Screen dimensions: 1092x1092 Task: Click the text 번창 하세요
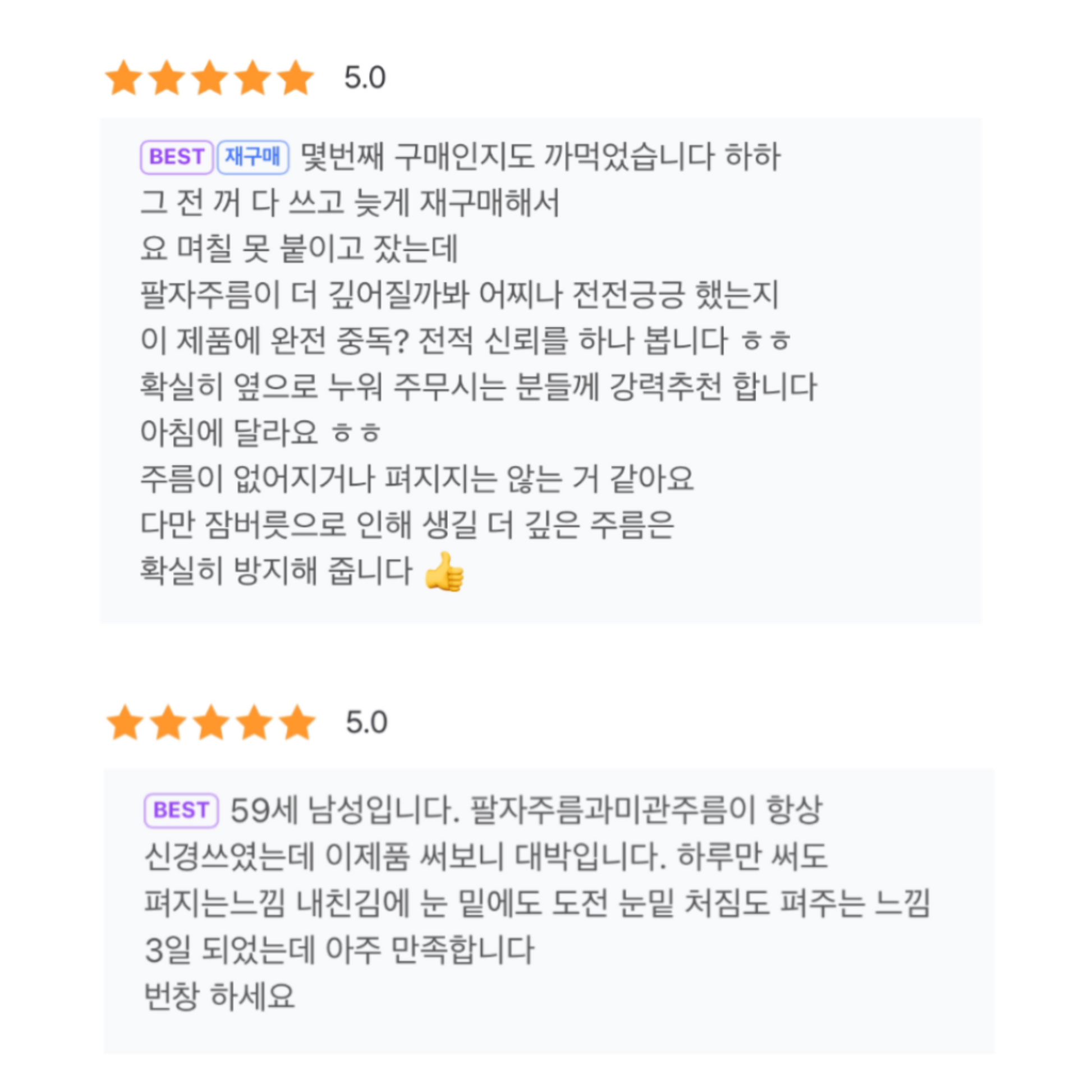(219, 996)
